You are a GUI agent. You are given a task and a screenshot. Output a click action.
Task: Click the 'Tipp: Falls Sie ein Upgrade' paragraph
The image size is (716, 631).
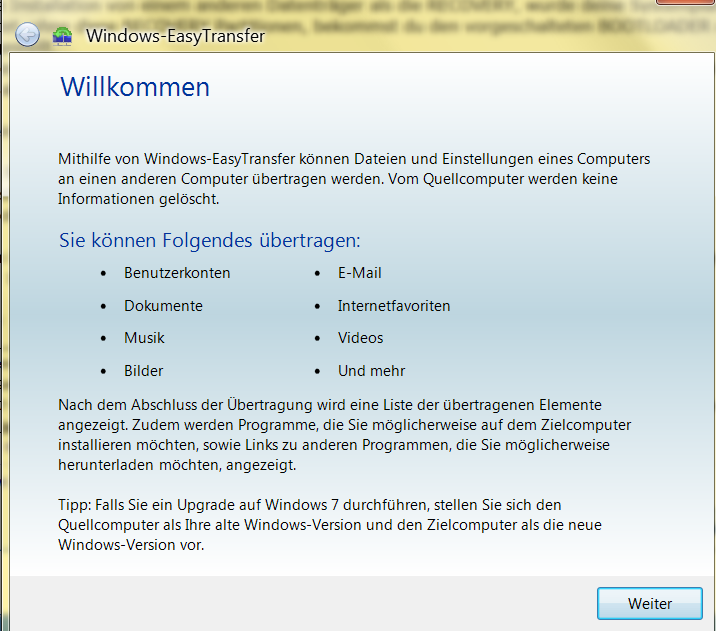click(330, 525)
